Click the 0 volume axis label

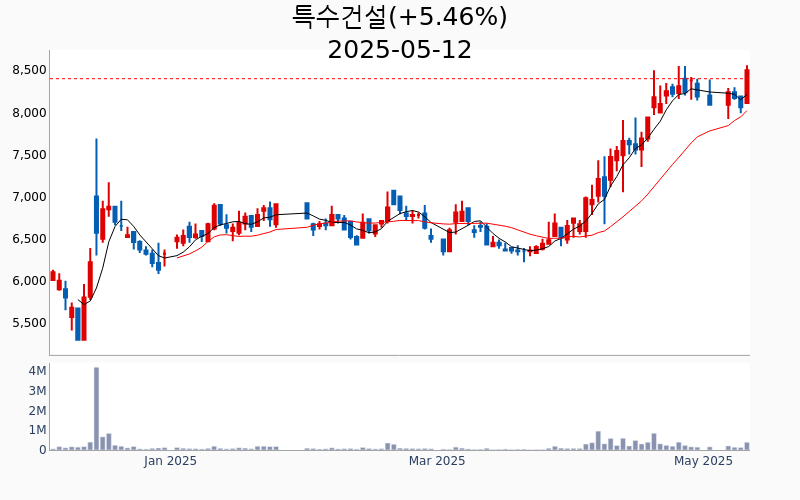click(43, 450)
